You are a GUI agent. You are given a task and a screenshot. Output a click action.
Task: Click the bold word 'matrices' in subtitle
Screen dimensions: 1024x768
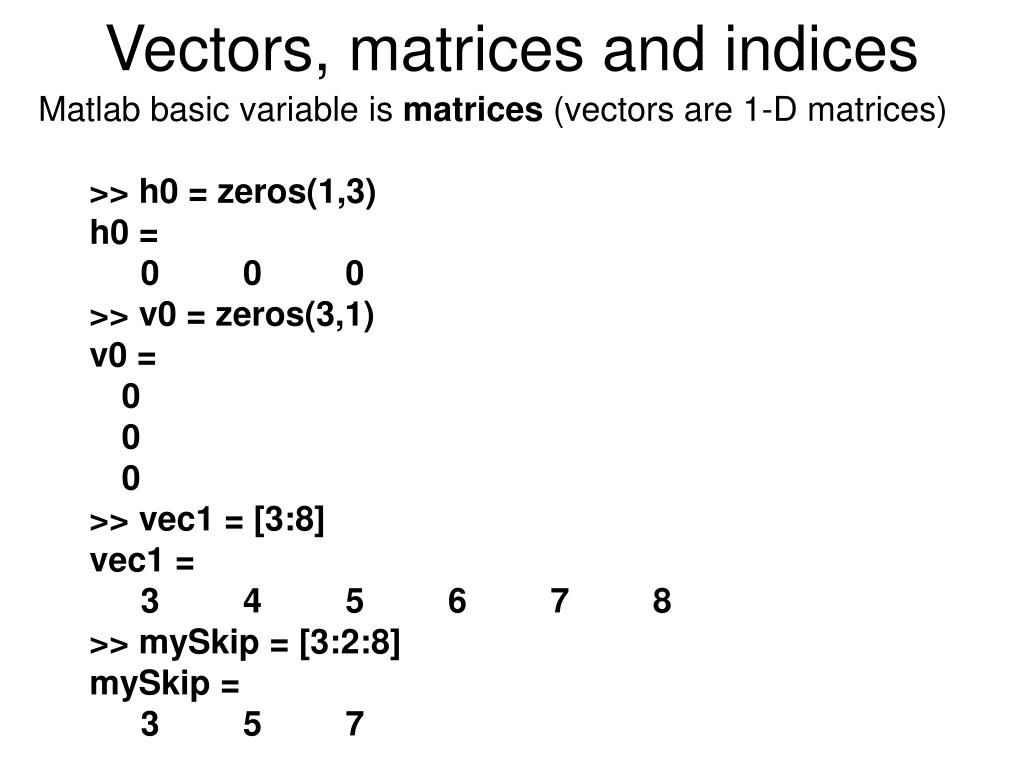pos(473,109)
